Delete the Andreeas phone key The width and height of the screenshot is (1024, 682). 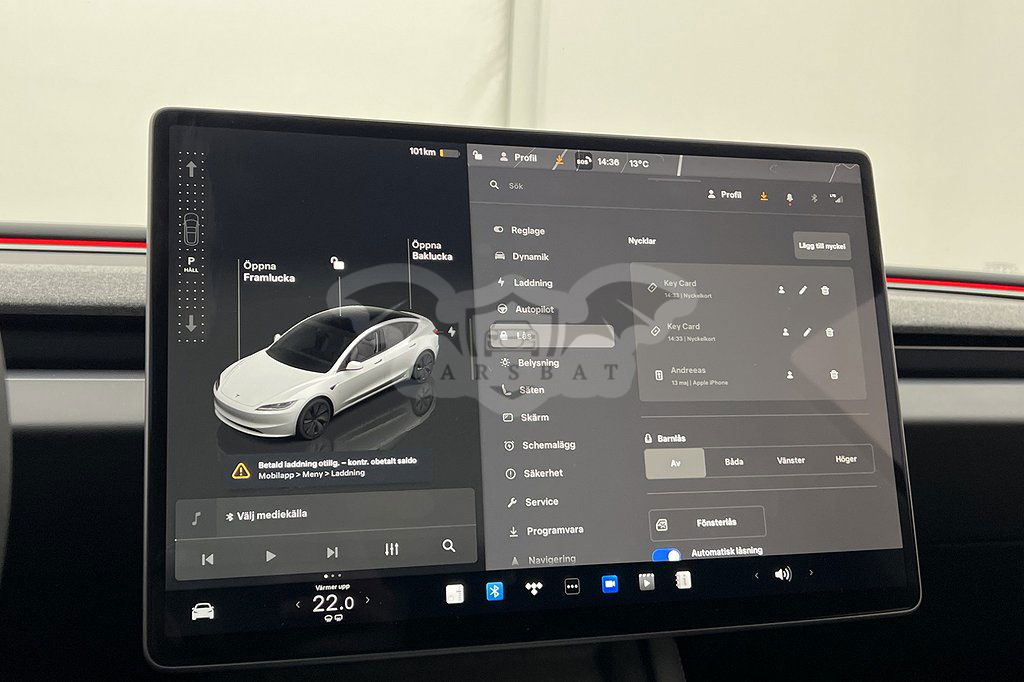(834, 375)
